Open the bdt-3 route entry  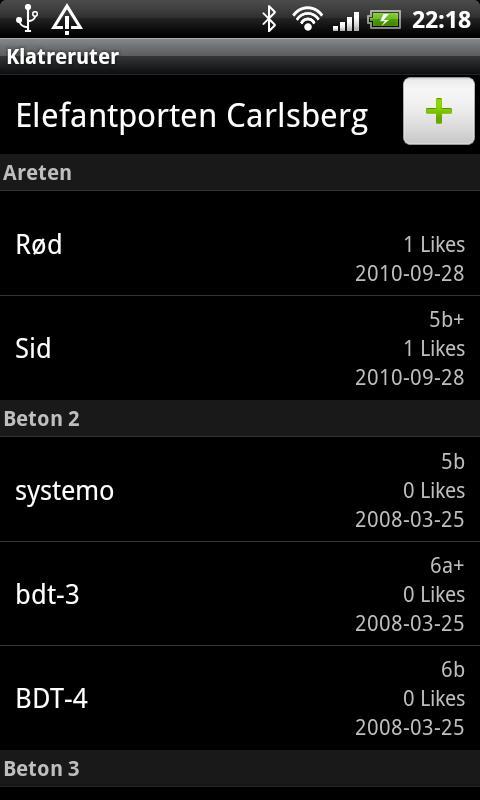pyautogui.click(x=240, y=594)
